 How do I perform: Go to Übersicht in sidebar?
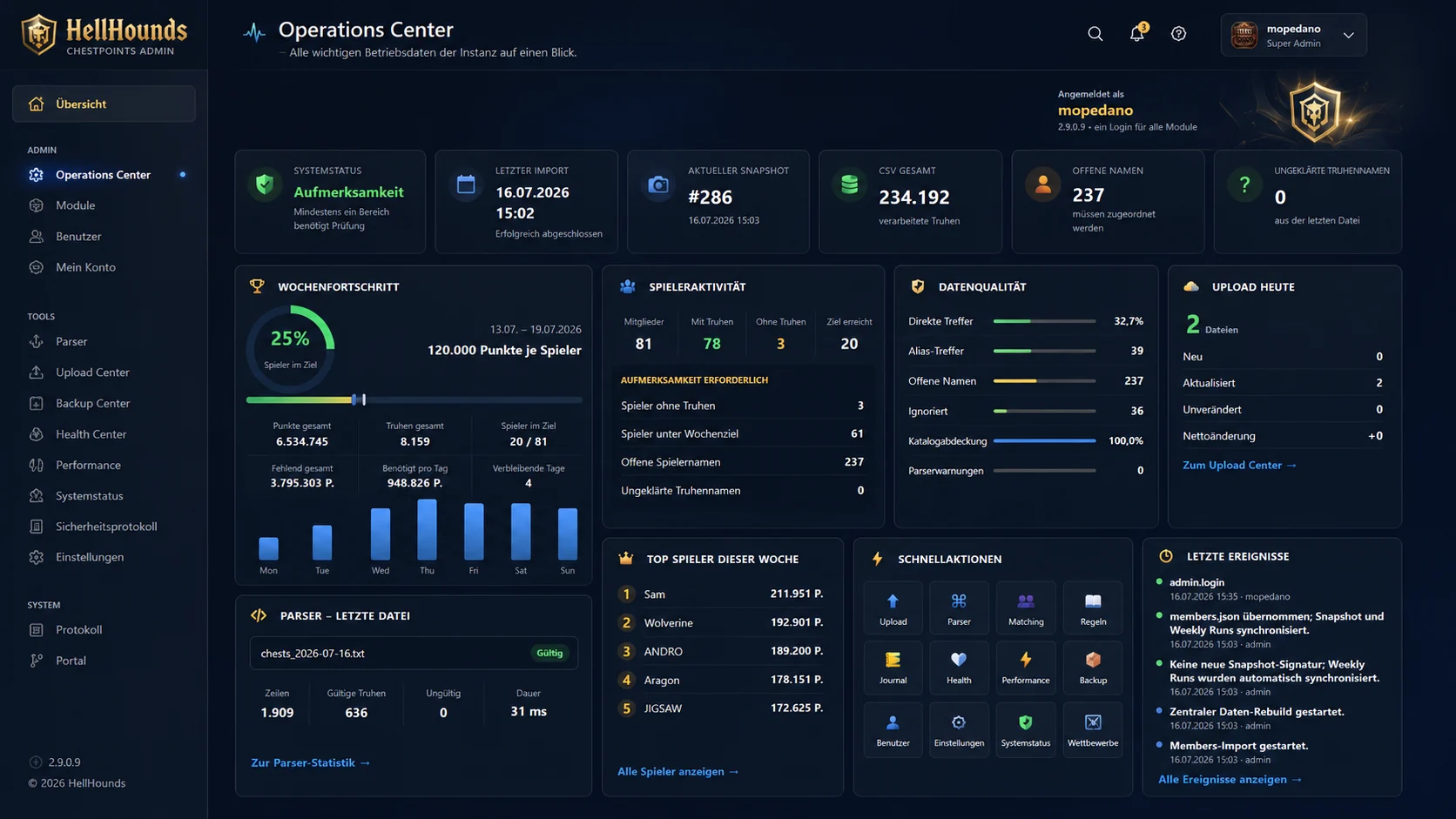point(104,104)
